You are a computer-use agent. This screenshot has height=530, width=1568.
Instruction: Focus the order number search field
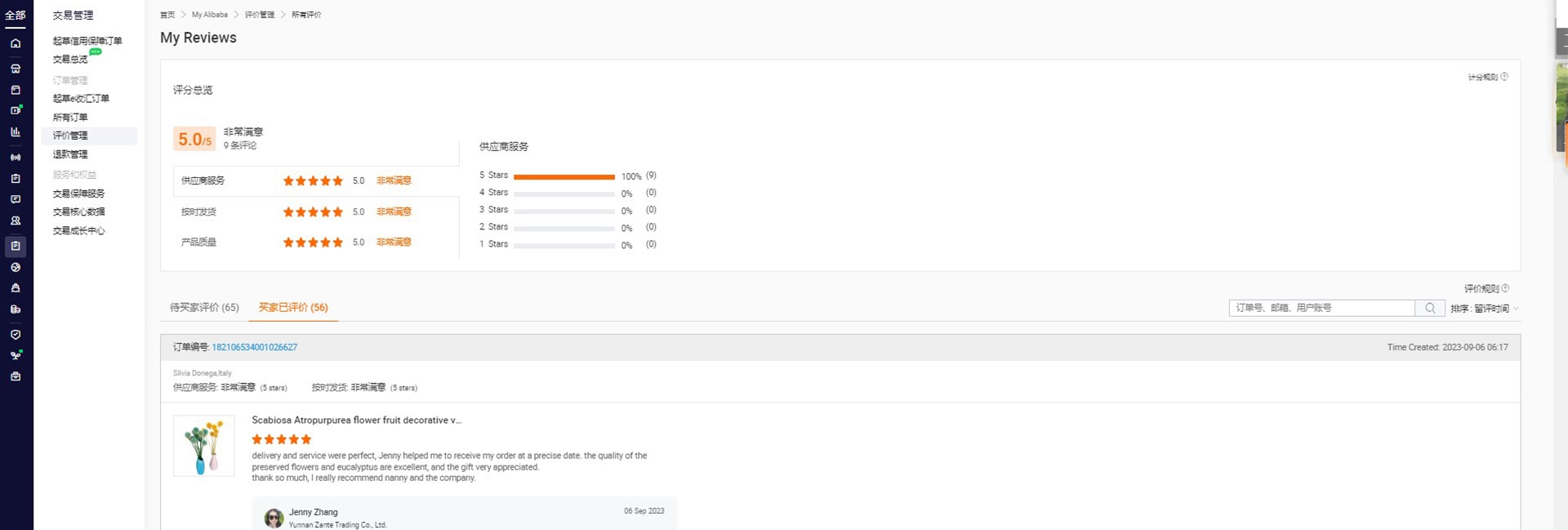pyautogui.click(x=1321, y=308)
